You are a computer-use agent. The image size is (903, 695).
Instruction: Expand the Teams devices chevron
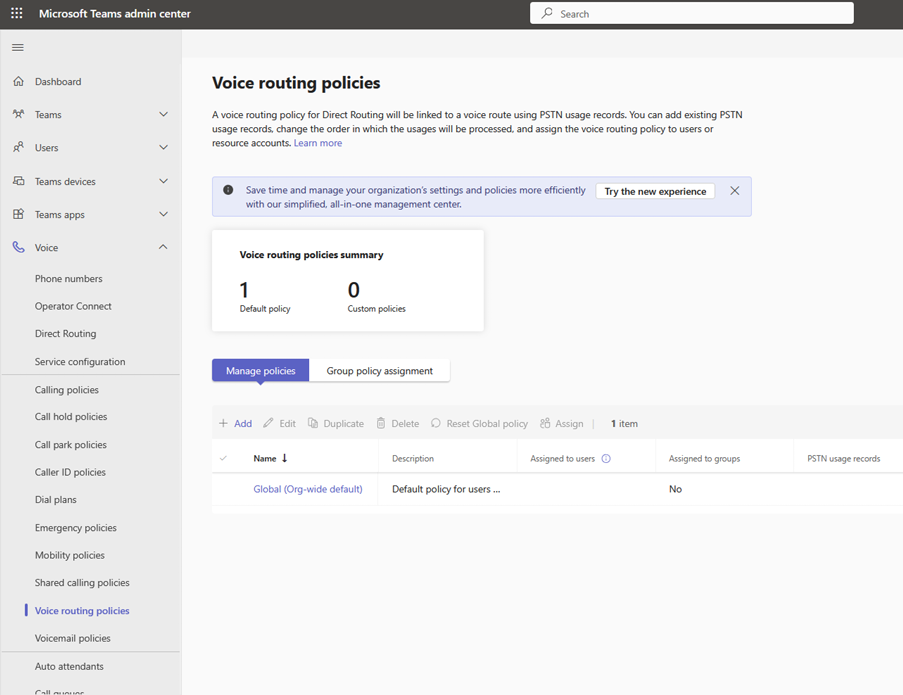[x=164, y=181]
